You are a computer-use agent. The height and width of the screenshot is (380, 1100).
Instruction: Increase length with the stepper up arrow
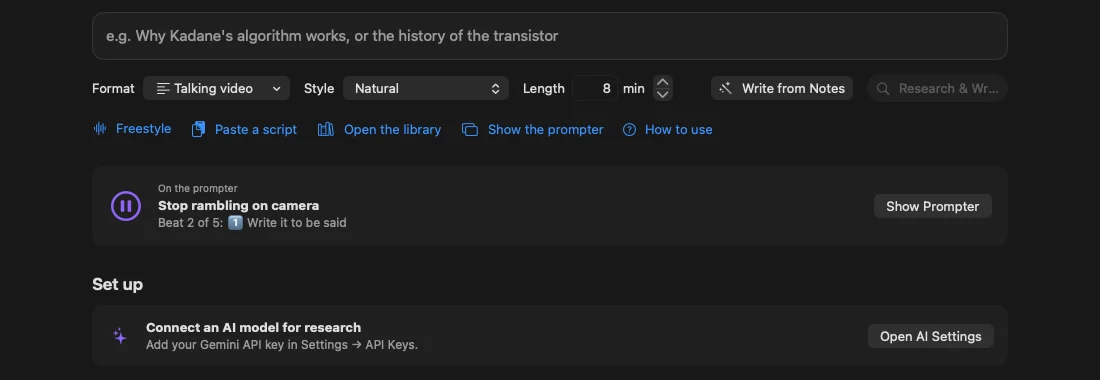[x=663, y=82]
